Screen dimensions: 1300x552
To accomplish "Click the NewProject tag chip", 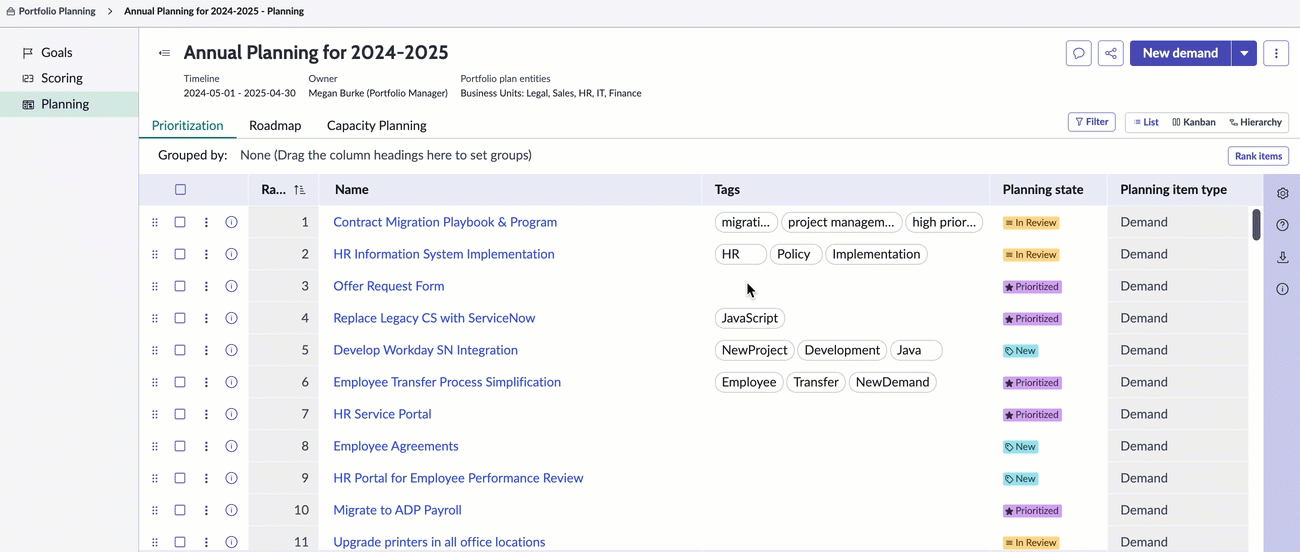I will pyautogui.click(x=755, y=350).
